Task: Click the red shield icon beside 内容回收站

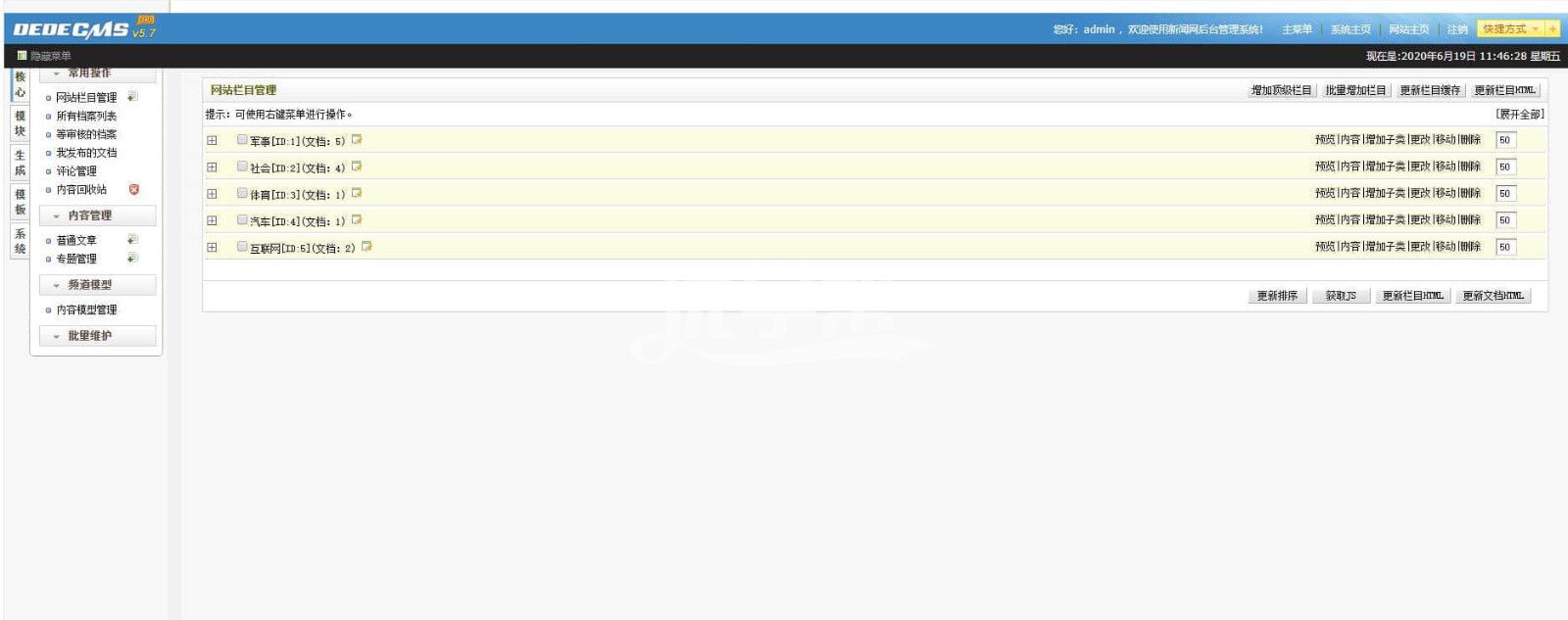Action: tap(134, 189)
